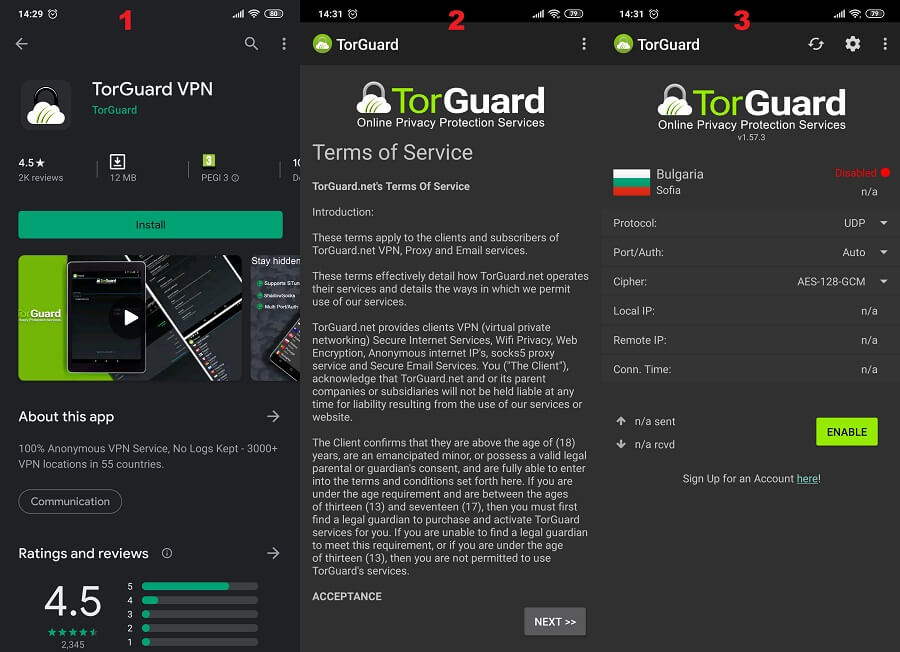Open TorGuard settings gear
Image resolution: width=900 pixels, height=652 pixels.
[852, 44]
